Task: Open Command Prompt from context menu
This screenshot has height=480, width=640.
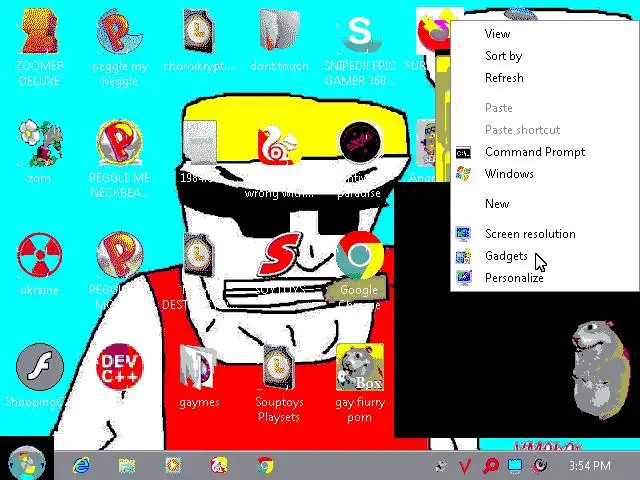Action: click(544, 152)
